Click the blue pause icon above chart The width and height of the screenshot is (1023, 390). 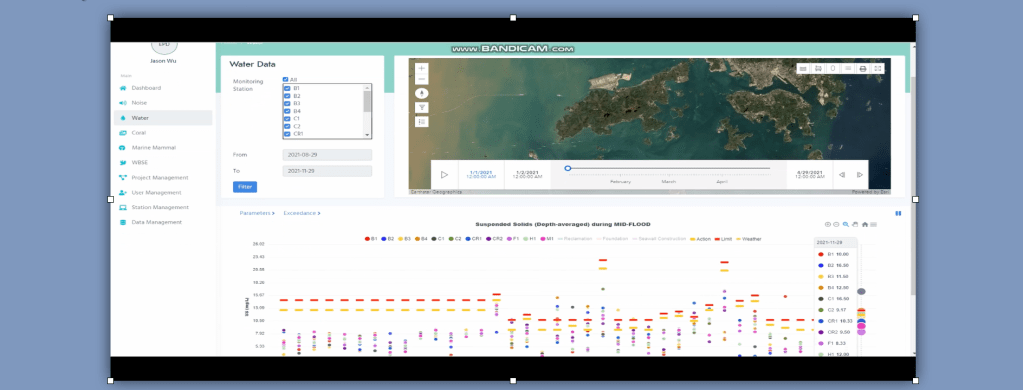(898, 213)
